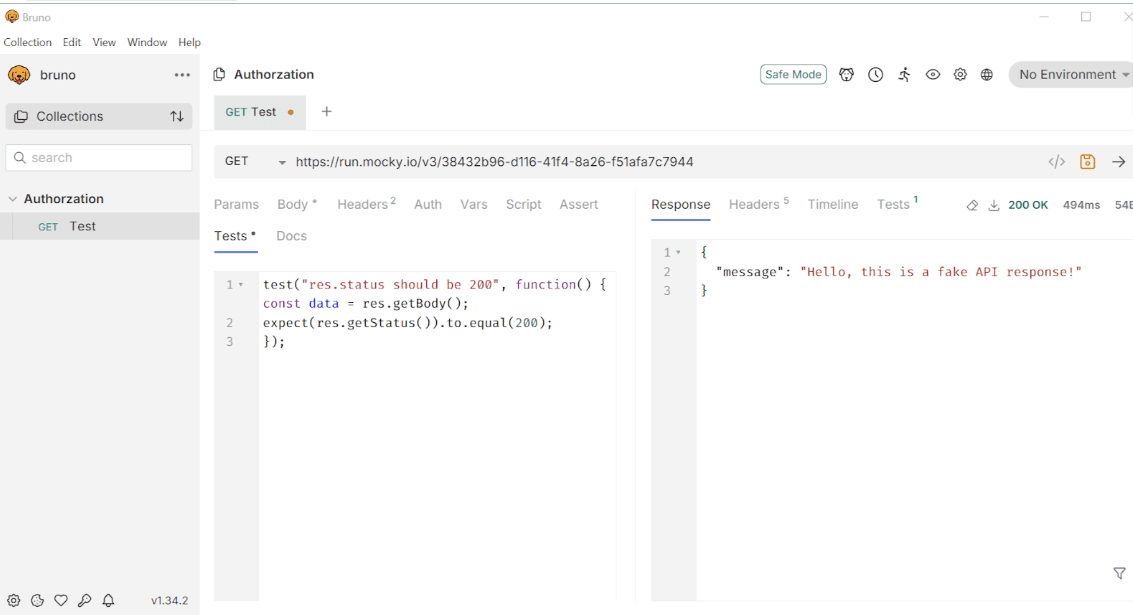Open the Vars tab
Image resolution: width=1133 pixels, height=615 pixels.
474,205
